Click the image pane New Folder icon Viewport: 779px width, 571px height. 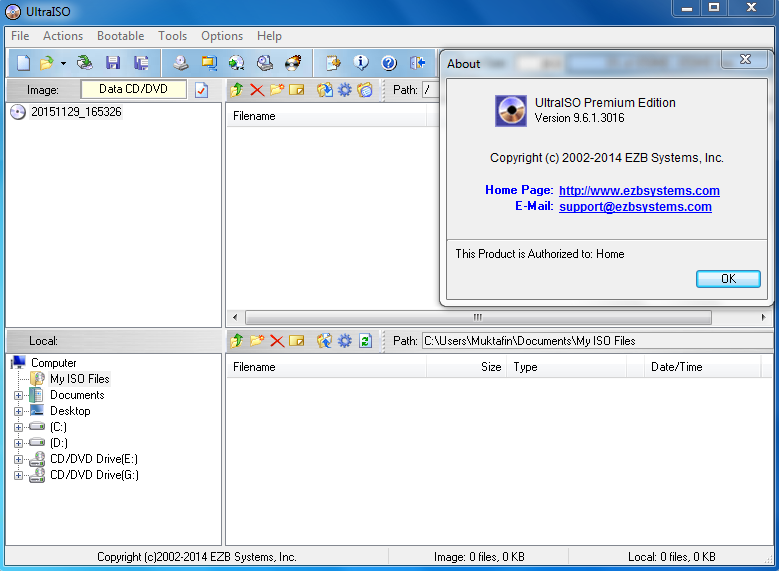point(277,90)
